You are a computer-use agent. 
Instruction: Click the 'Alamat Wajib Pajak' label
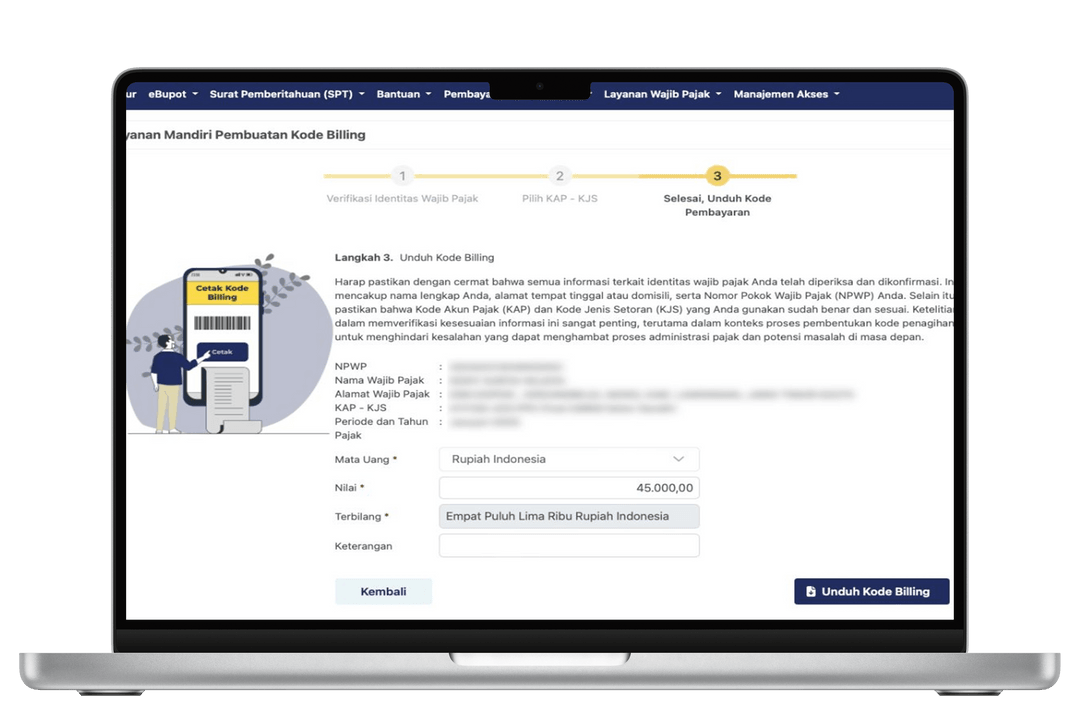pos(382,394)
